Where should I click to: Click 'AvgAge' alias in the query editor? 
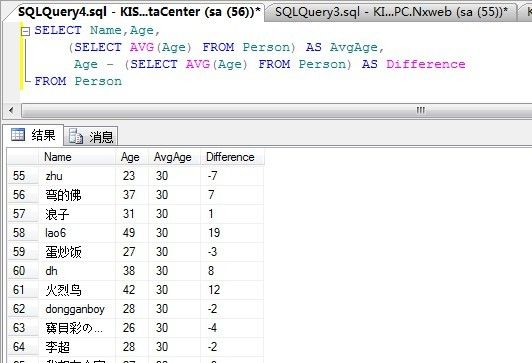[354, 47]
